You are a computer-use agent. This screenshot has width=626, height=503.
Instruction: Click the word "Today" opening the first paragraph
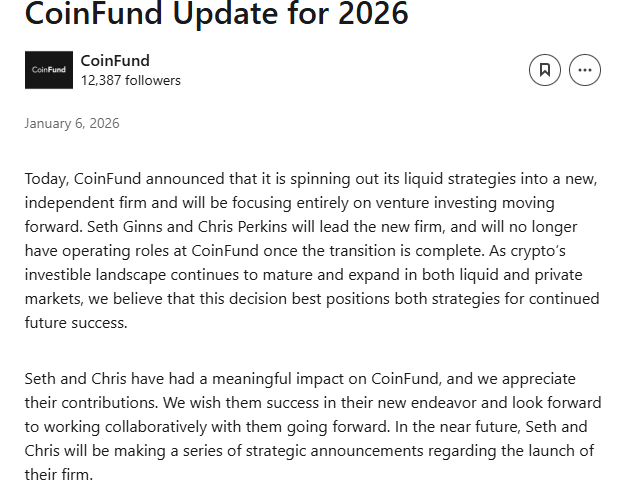pyautogui.click(x=46, y=179)
